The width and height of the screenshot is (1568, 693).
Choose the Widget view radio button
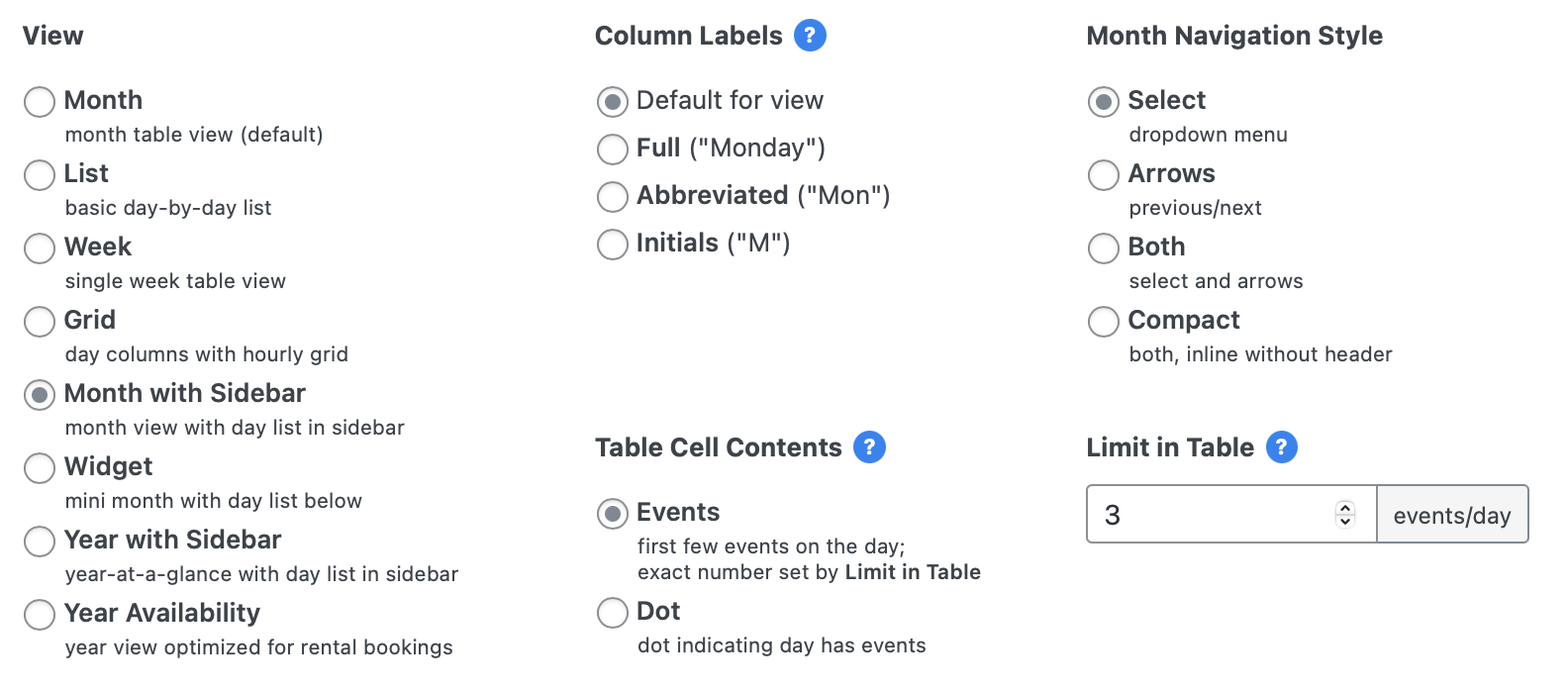pyautogui.click(x=40, y=468)
